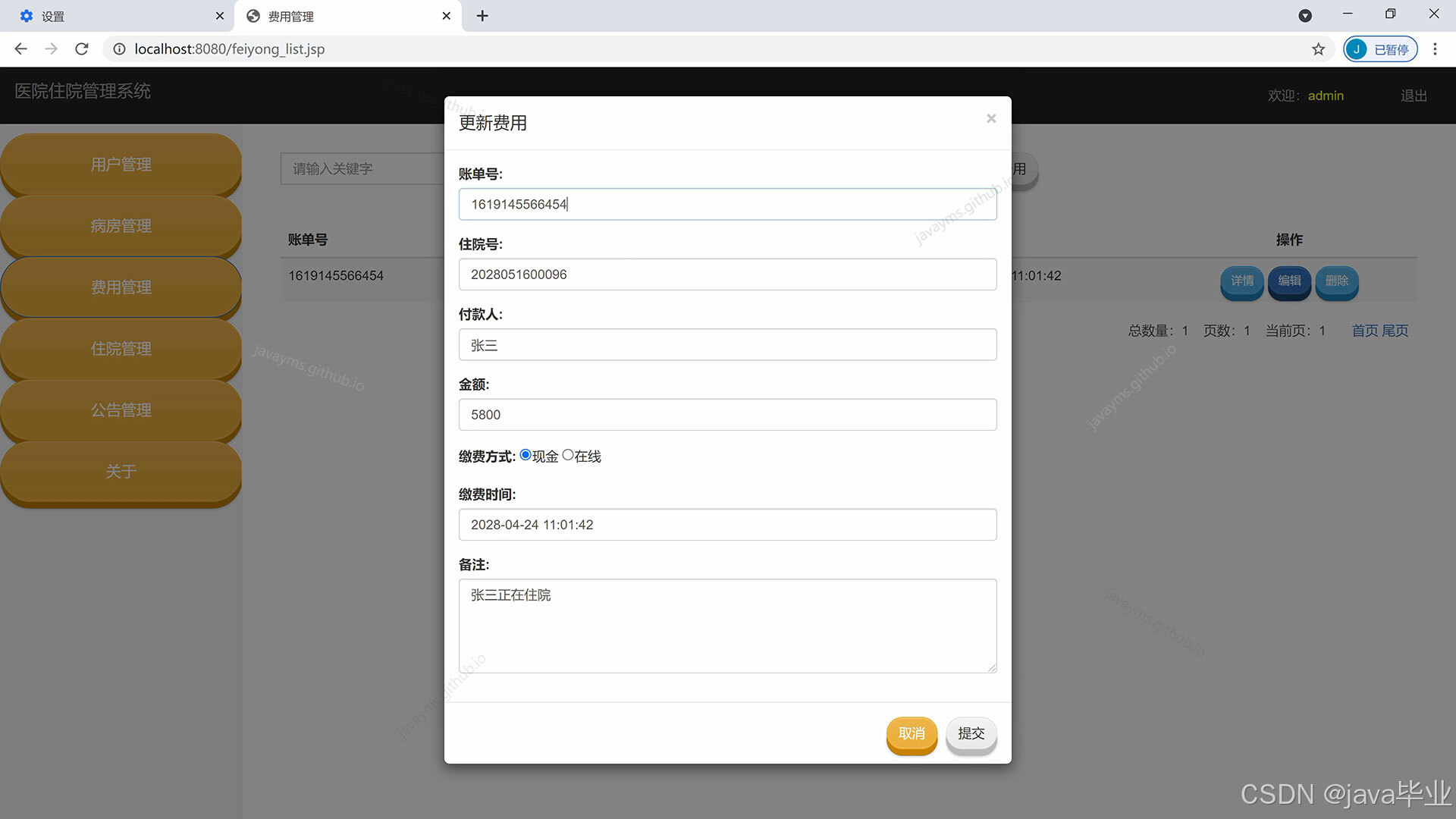Click the 请输入关键字 search box

(362, 168)
